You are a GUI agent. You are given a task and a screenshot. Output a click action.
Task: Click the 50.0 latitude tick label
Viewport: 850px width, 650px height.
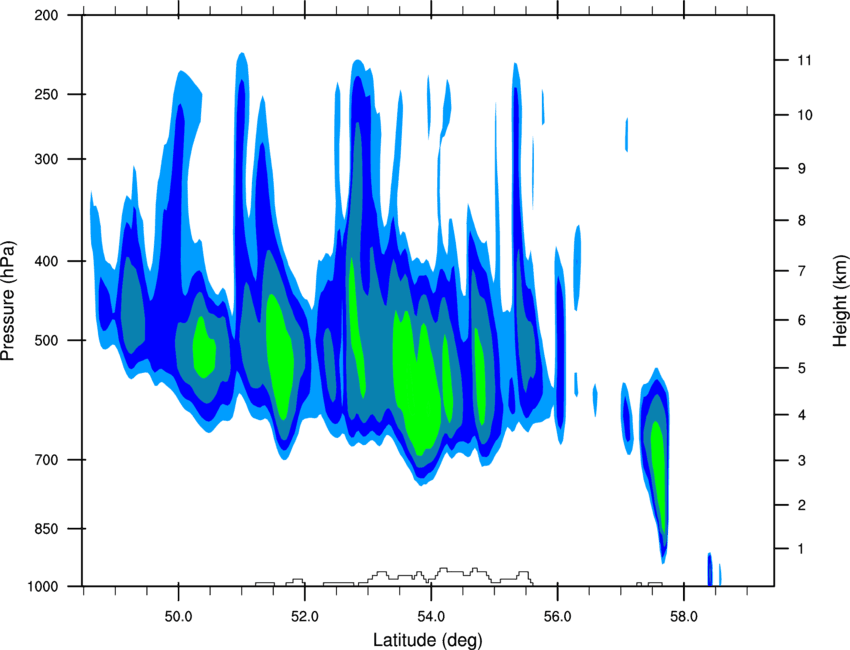pyautogui.click(x=178, y=617)
